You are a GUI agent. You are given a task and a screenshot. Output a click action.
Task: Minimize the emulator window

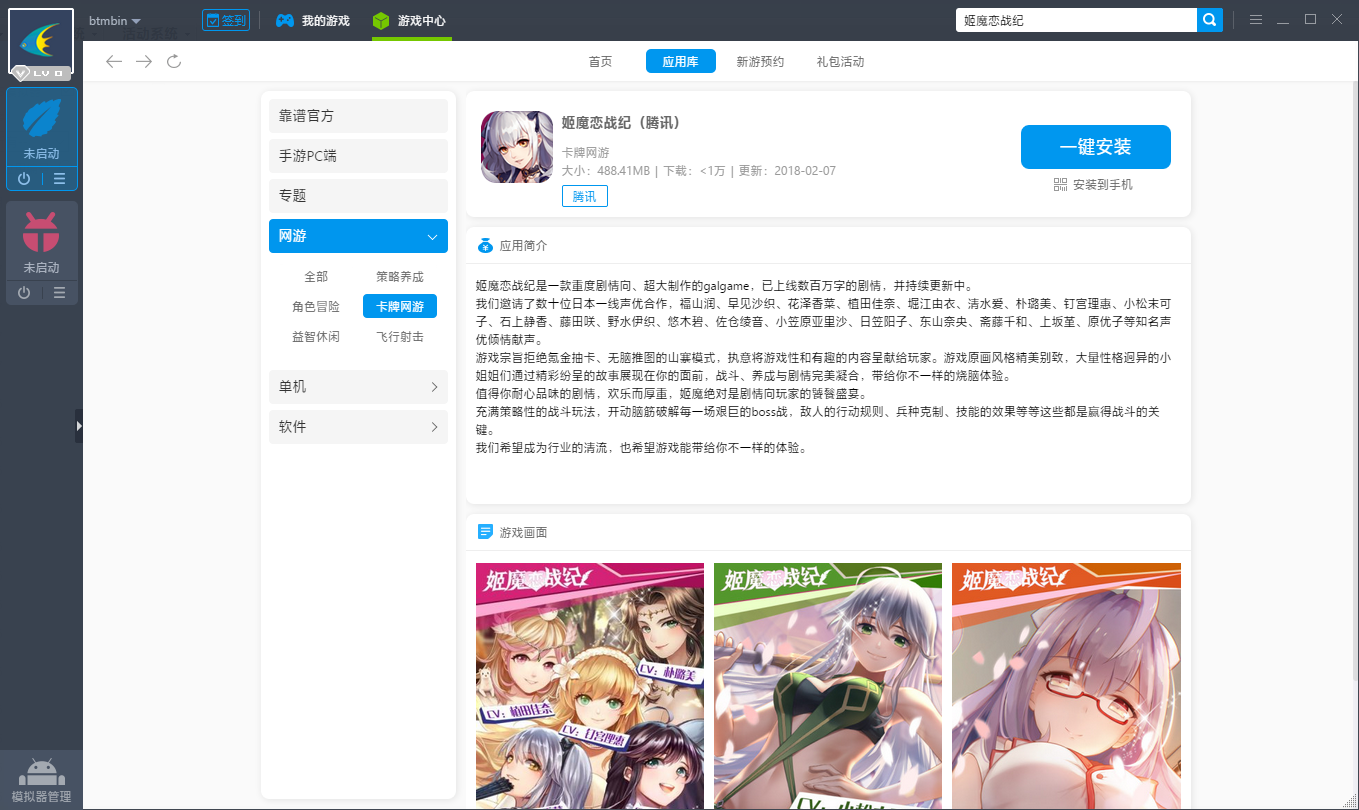[x=1283, y=20]
